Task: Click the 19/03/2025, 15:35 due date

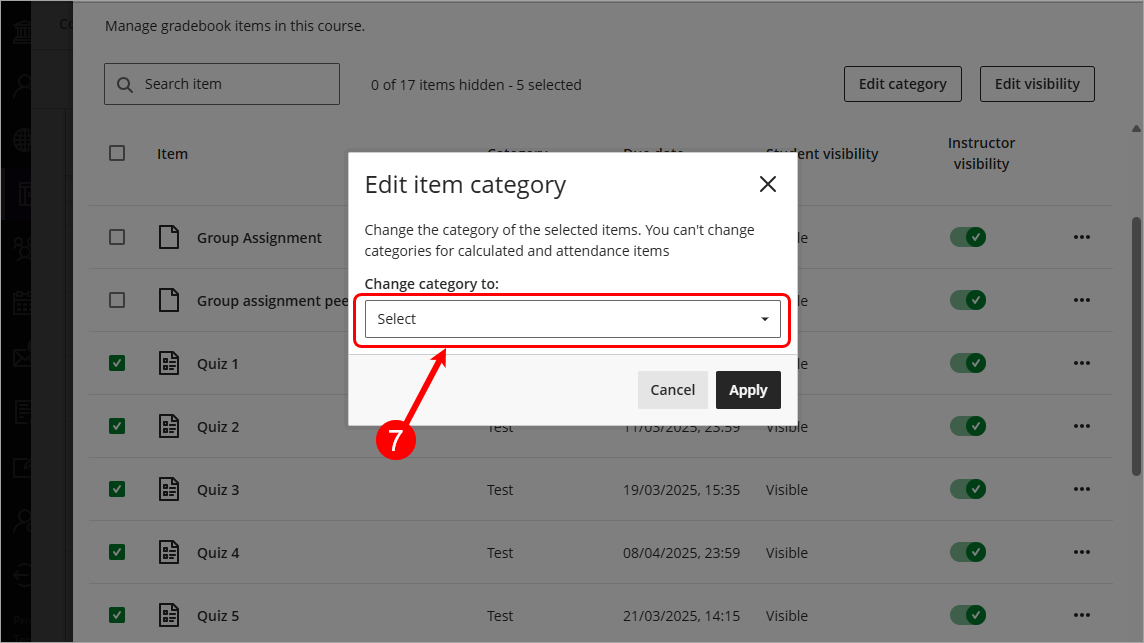Action: [x=681, y=490]
